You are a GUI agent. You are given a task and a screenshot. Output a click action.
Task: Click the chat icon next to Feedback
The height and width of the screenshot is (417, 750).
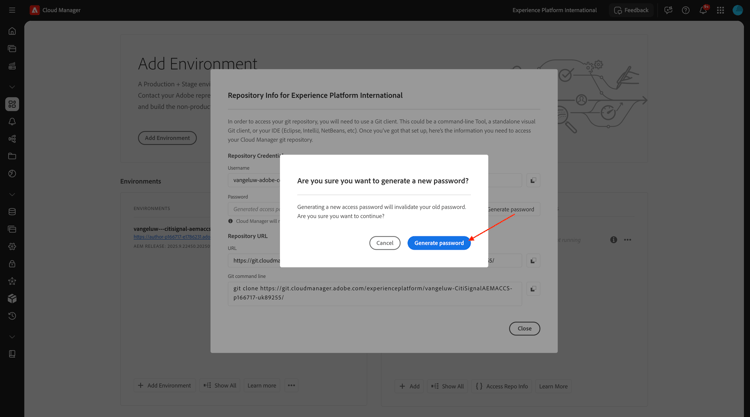pyautogui.click(x=668, y=10)
